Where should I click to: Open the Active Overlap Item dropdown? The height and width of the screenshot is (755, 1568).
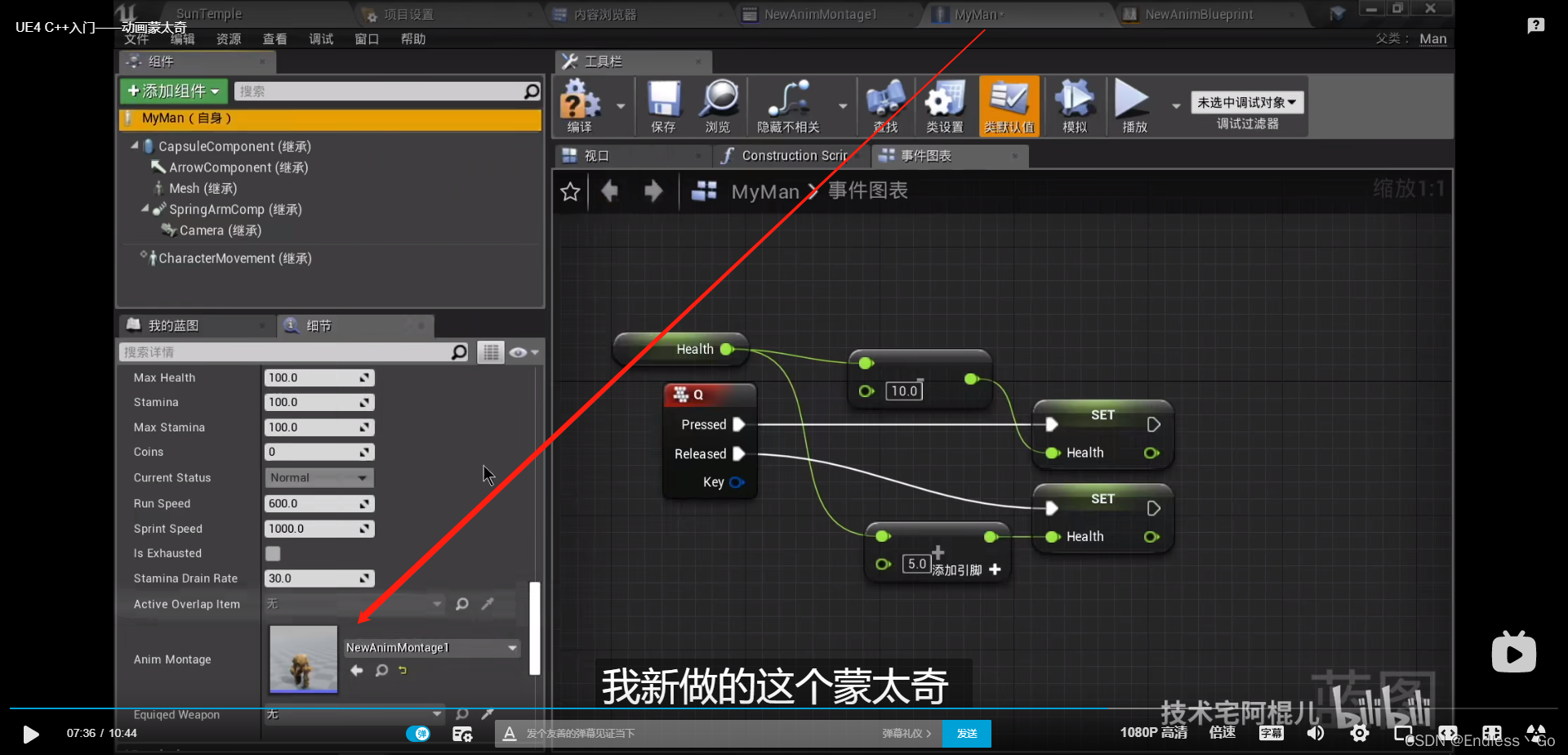[x=354, y=604]
